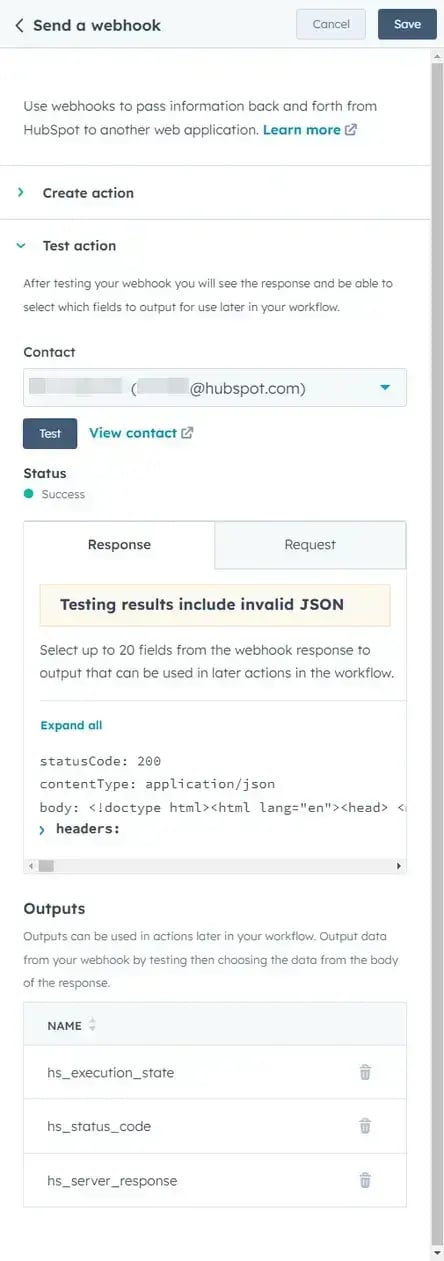Open the View contact link

(132, 433)
